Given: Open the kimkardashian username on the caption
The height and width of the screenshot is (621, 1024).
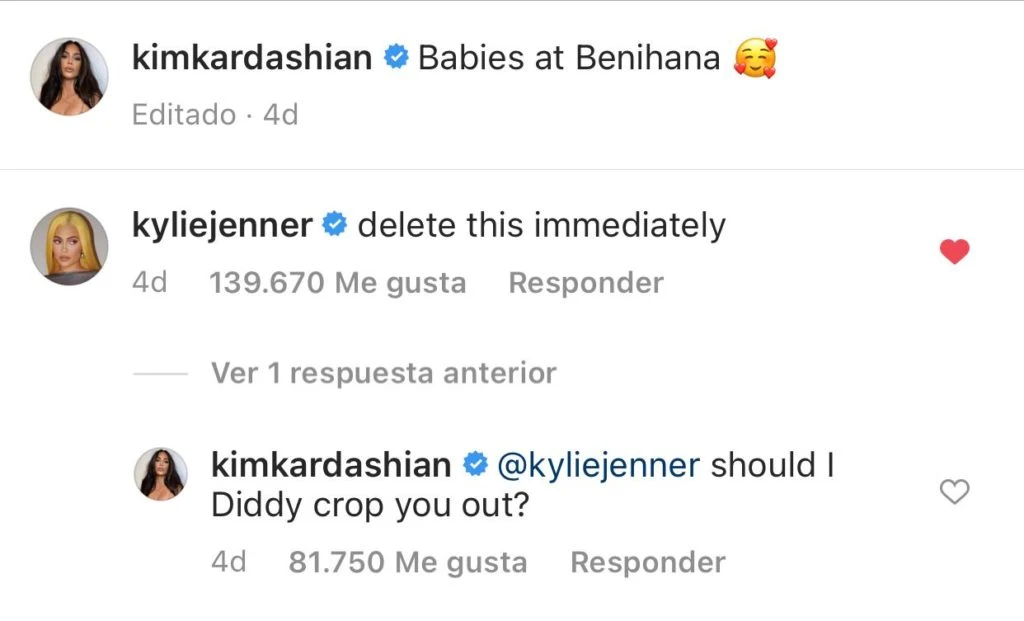Looking at the screenshot, I should click(252, 58).
